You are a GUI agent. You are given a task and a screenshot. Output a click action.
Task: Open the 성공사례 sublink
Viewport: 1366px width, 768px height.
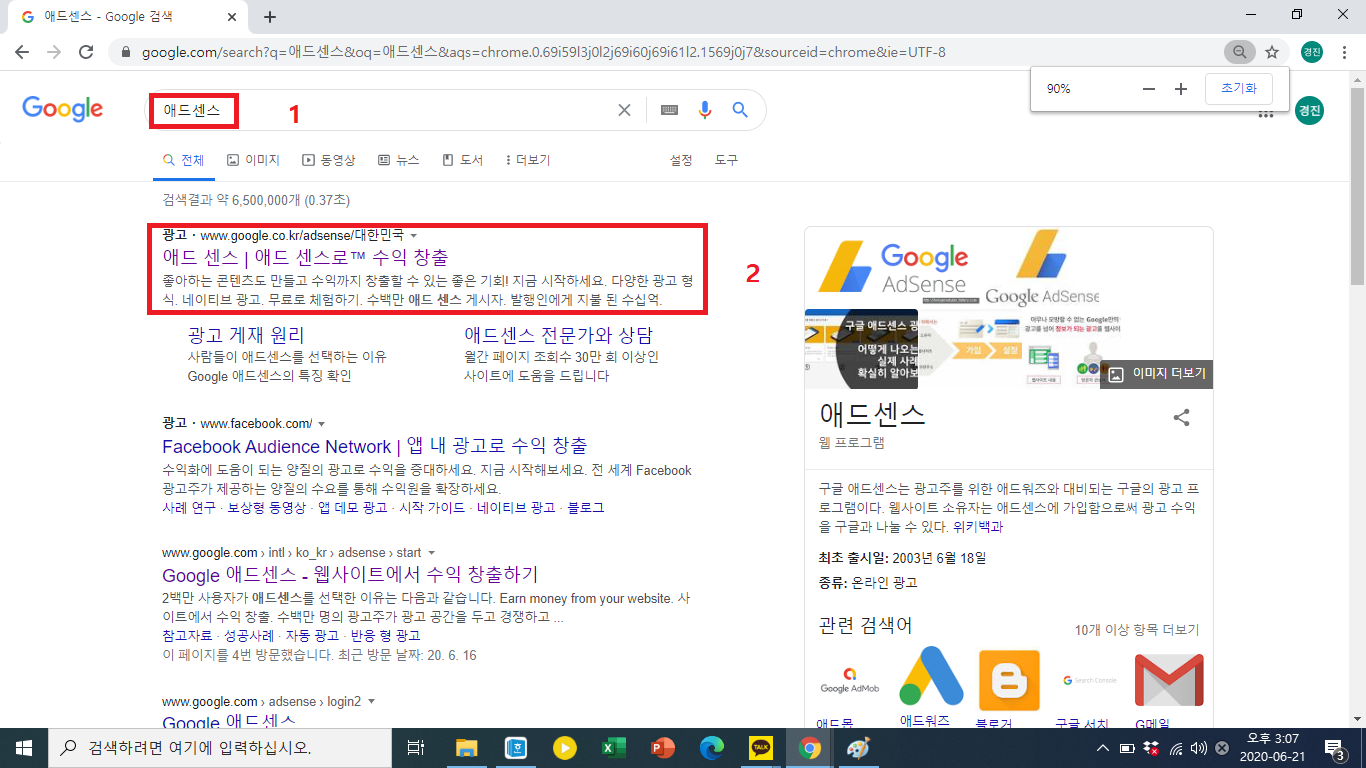pyautogui.click(x=250, y=636)
